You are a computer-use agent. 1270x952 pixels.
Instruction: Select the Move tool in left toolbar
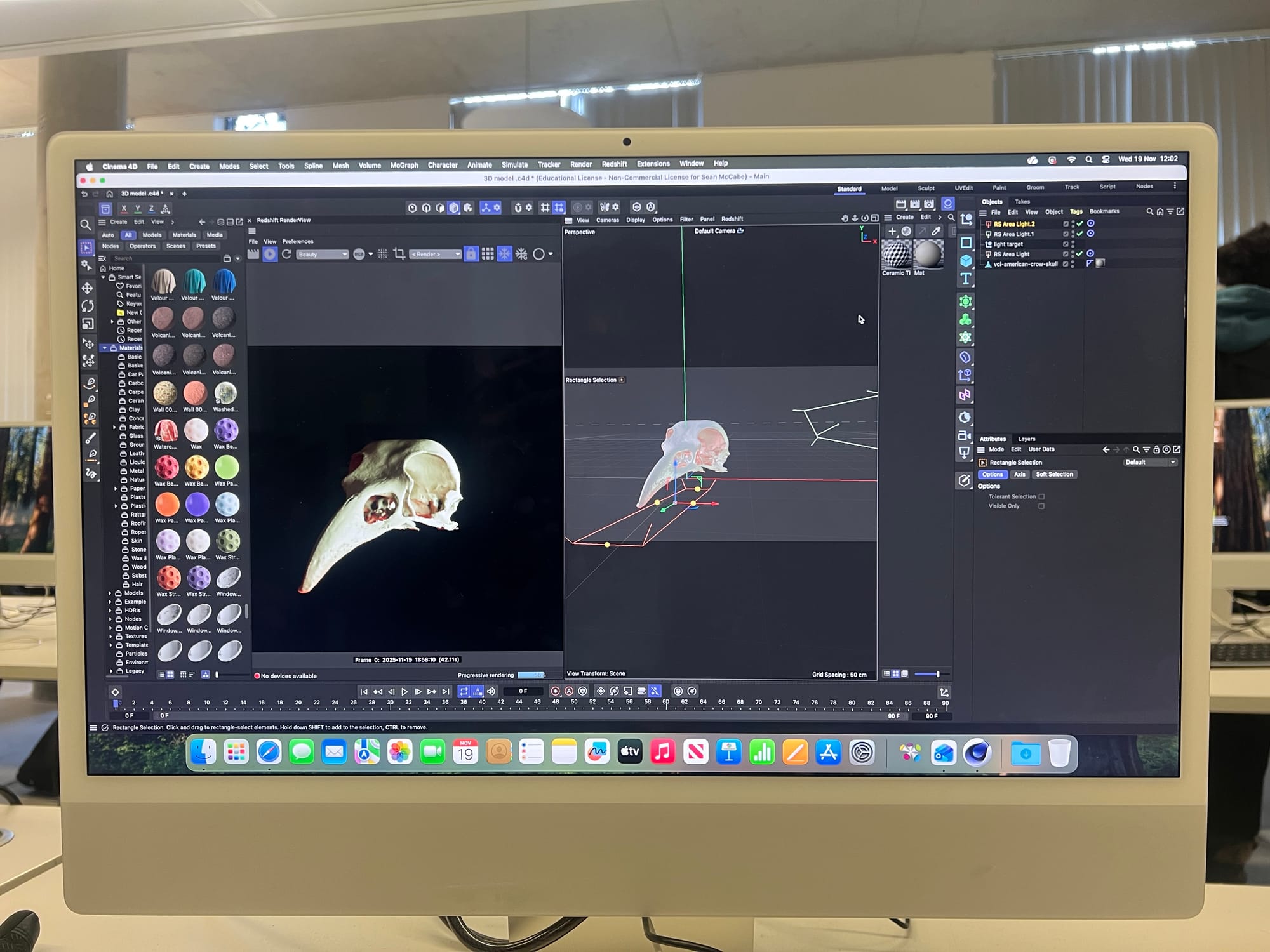(88, 288)
